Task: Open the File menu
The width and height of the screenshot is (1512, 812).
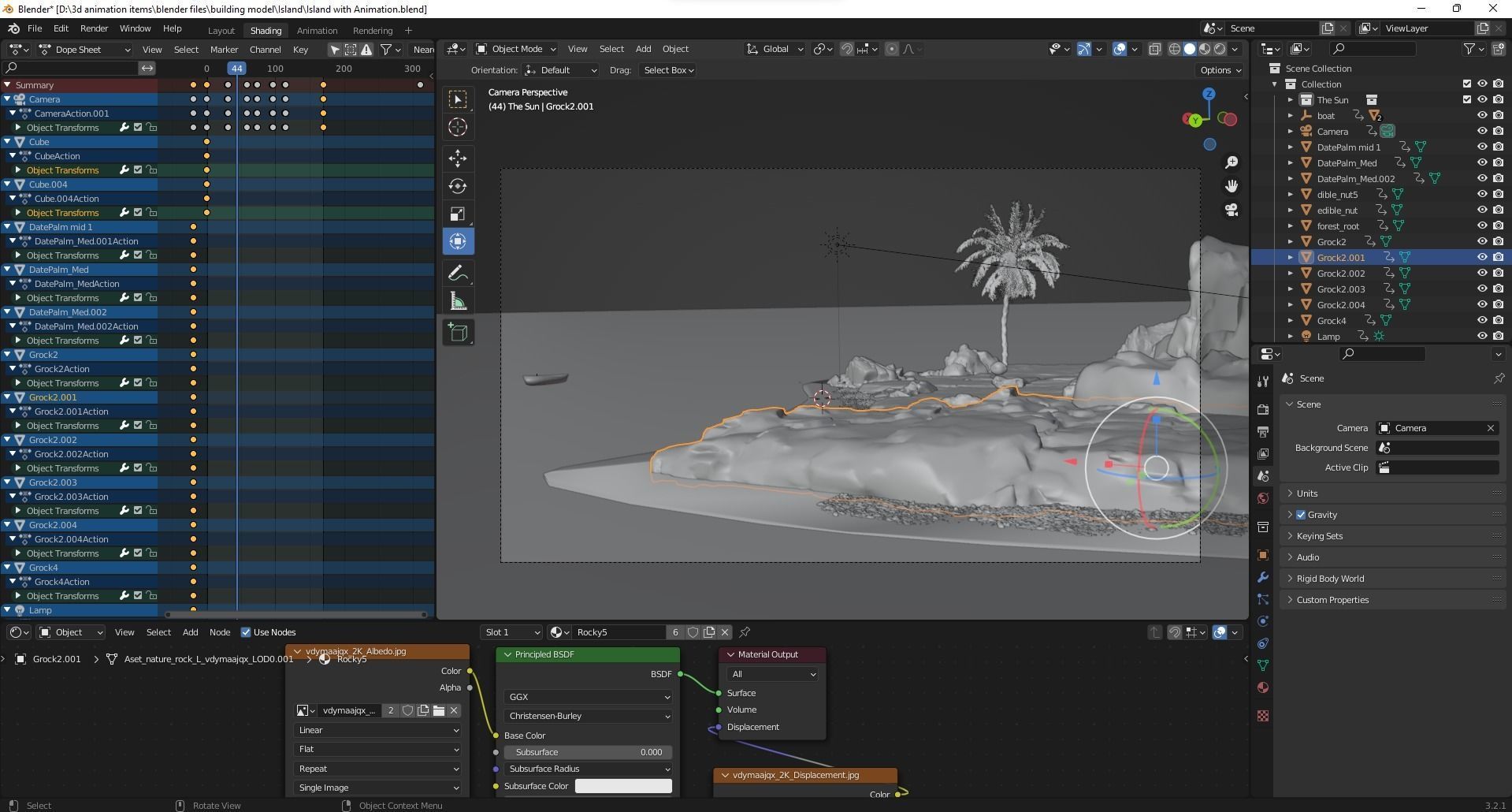Action: [x=35, y=28]
